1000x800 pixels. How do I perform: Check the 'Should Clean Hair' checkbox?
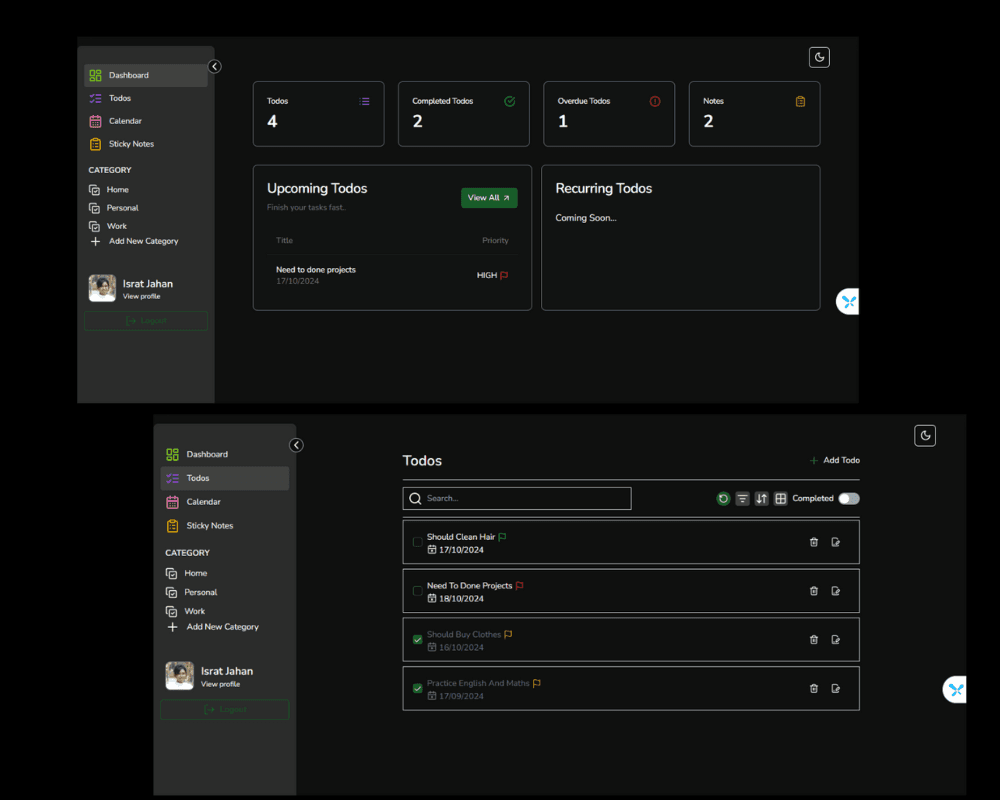pyautogui.click(x=417, y=542)
